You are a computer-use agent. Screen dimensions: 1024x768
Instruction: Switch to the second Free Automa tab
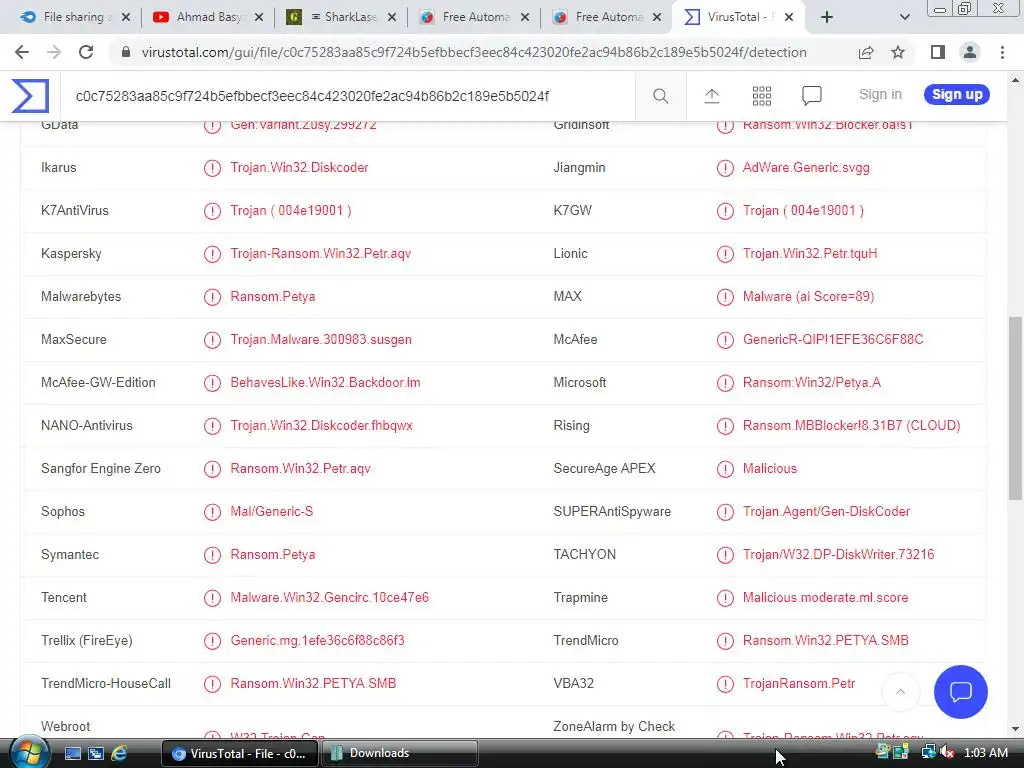click(607, 17)
